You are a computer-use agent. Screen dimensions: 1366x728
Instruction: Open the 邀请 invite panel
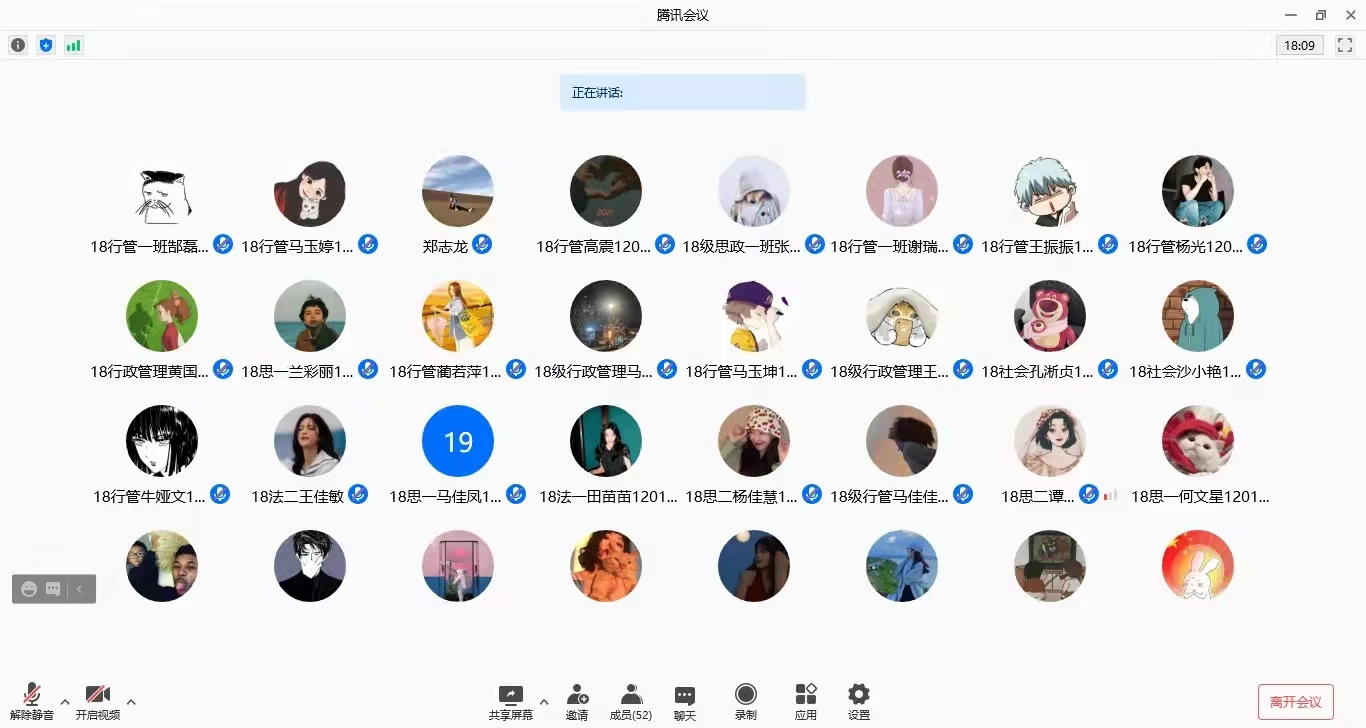(x=577, y=702)
